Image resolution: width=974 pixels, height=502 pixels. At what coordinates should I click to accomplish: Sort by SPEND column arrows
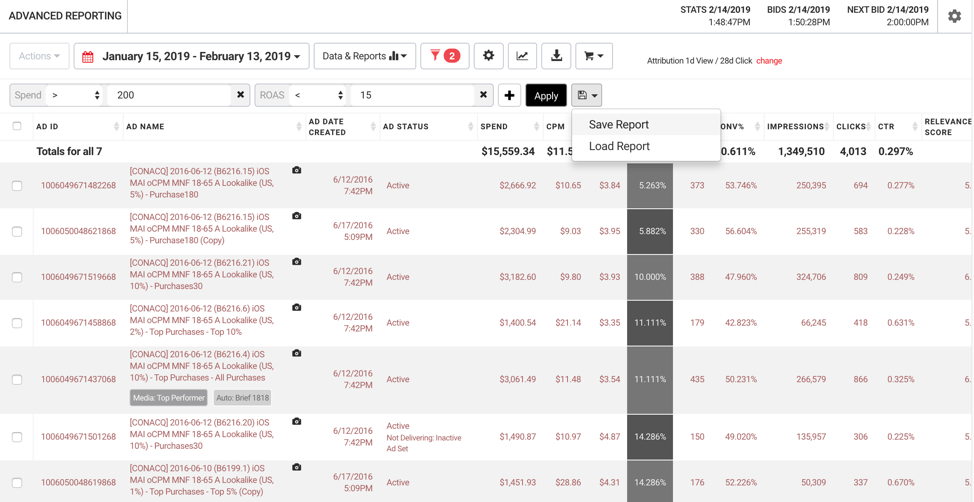point(536,127)
